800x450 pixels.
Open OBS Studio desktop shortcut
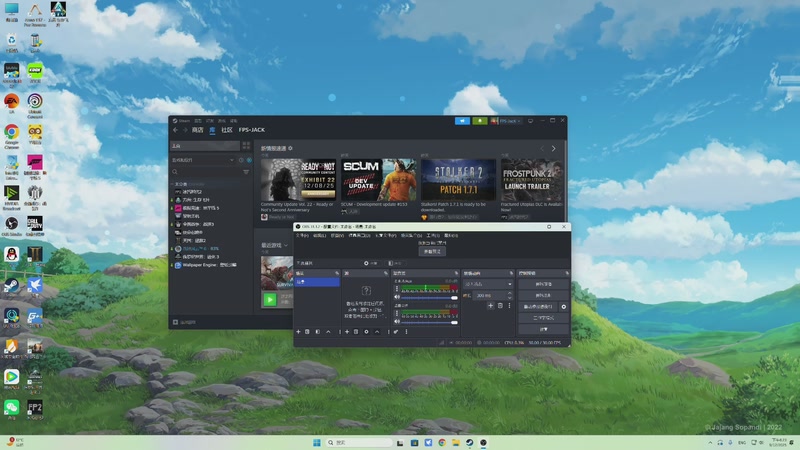(x=12, y=226)
